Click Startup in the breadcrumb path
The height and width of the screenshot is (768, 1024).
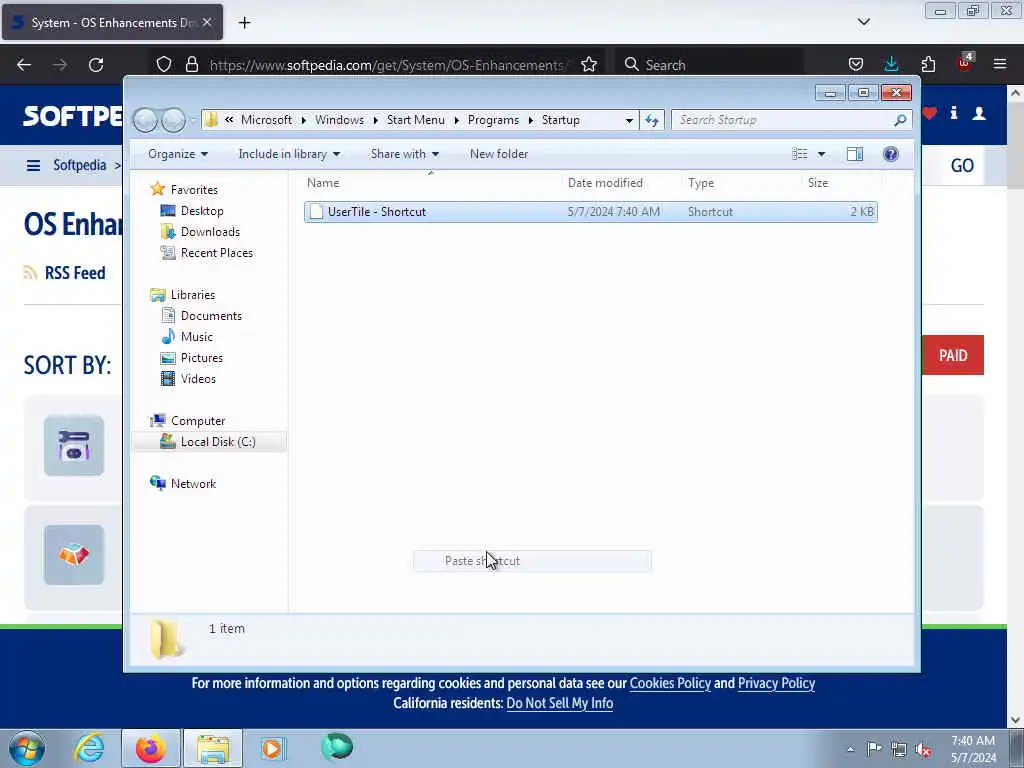coord(560,120)
